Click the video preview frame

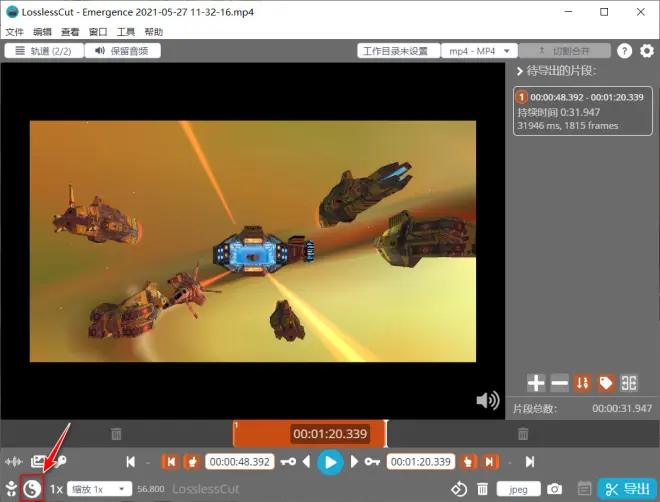point(253,241)
